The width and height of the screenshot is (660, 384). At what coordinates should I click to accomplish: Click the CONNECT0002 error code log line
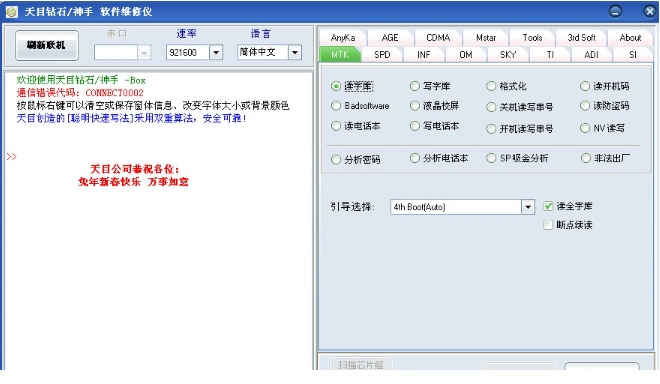pyautogui.click(x=80, y=93)
